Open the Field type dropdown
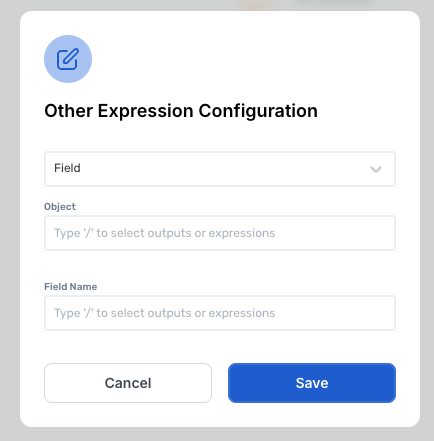 [220, 169]
